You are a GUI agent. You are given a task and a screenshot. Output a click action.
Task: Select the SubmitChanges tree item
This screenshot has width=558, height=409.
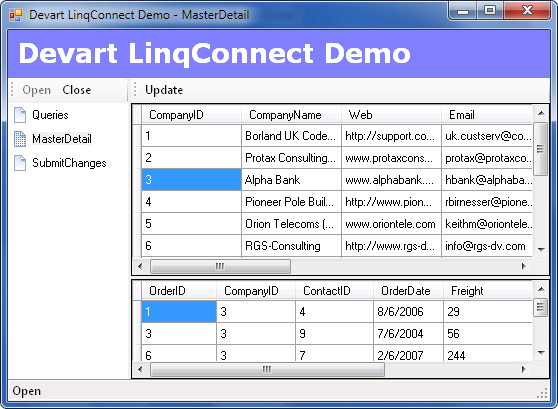point(69,163)
